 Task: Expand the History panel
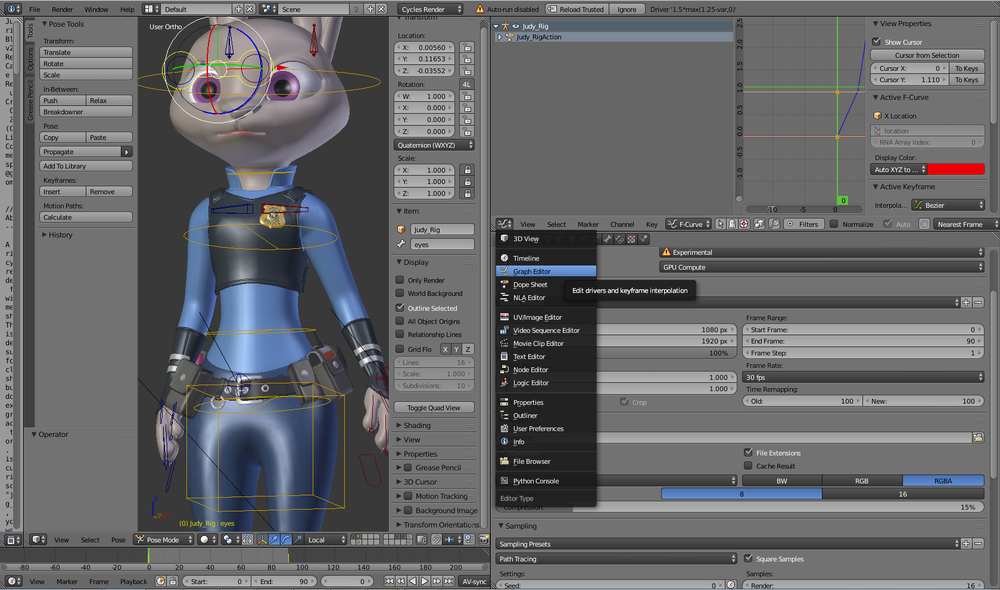pyautogui.click(x=61, y=235)
